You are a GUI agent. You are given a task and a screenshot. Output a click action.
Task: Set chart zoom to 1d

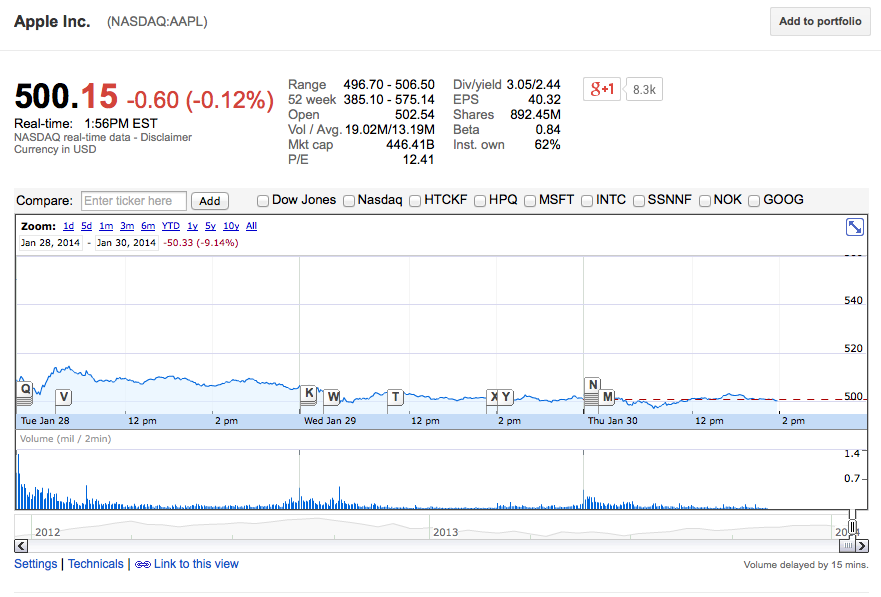point(69,226)
